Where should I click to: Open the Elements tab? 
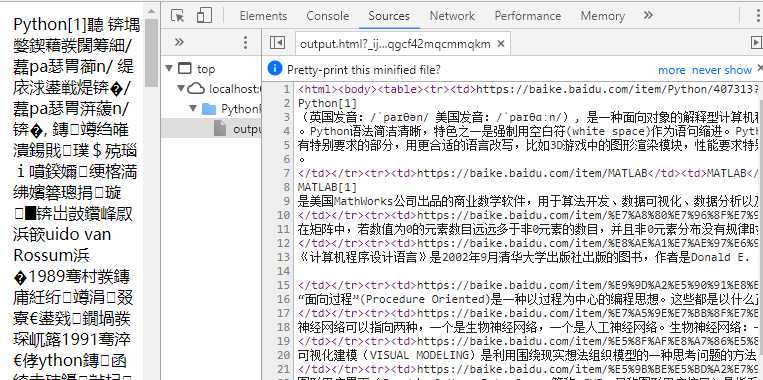(263, 16)
